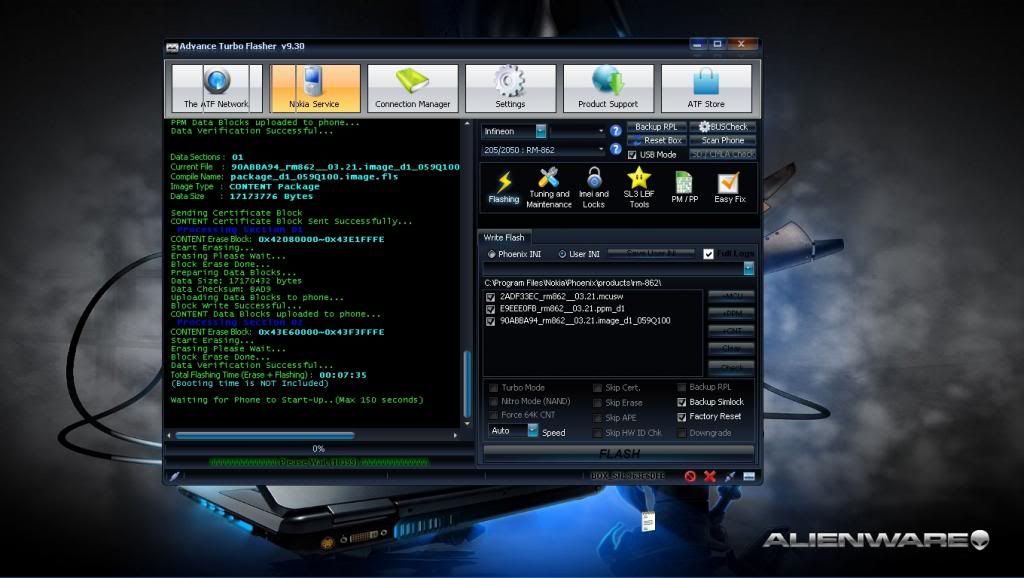
Task: Click the Easy Fix icon
Action: [x=729, y=187]
